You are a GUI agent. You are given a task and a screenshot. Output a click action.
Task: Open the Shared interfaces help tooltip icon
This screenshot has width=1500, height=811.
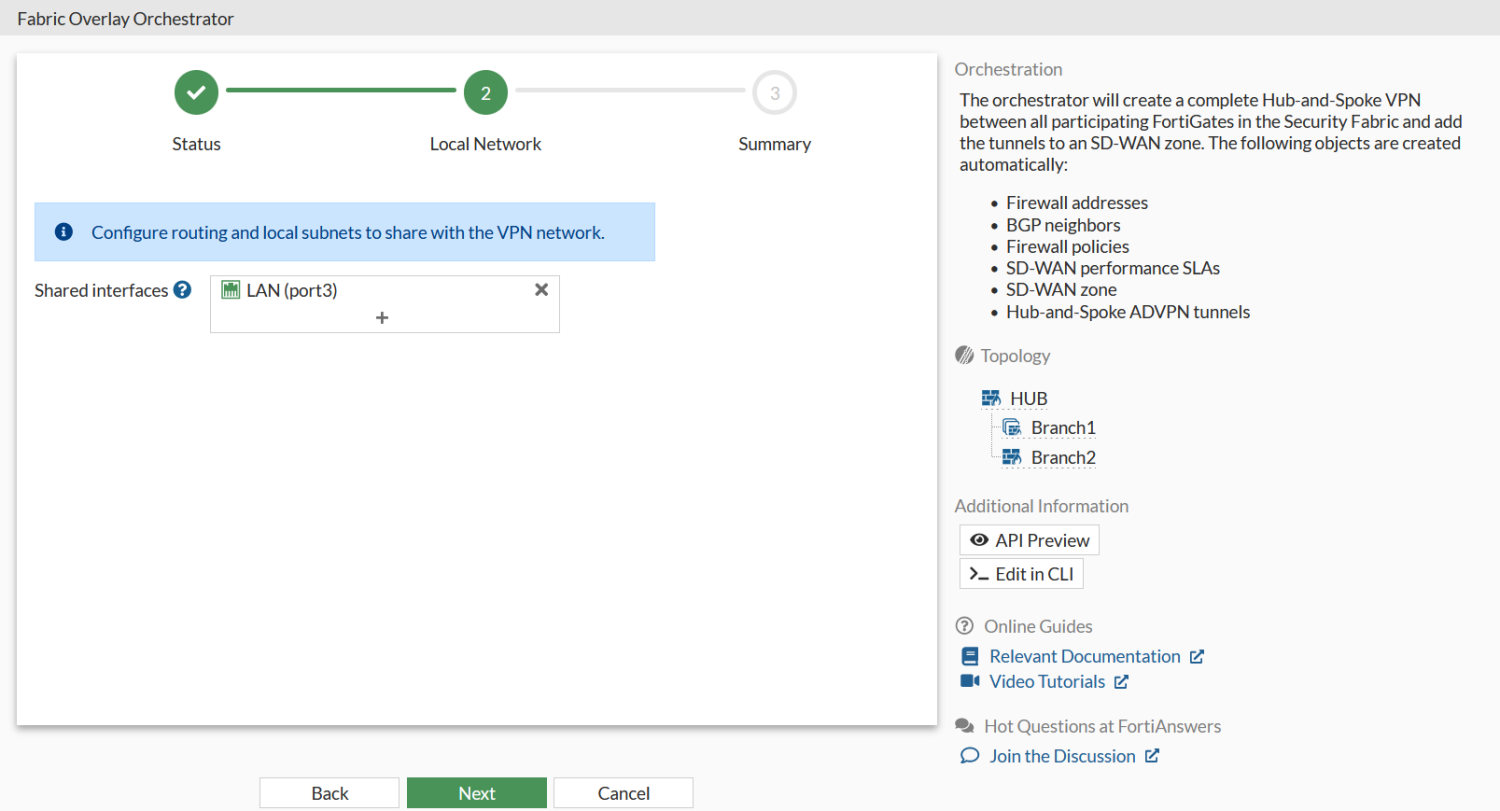[183, 290]
